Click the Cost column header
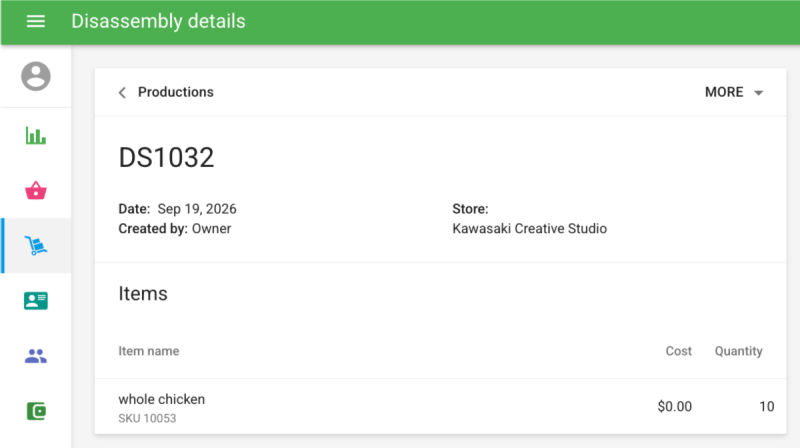800x448 pixels. (679, 351)
